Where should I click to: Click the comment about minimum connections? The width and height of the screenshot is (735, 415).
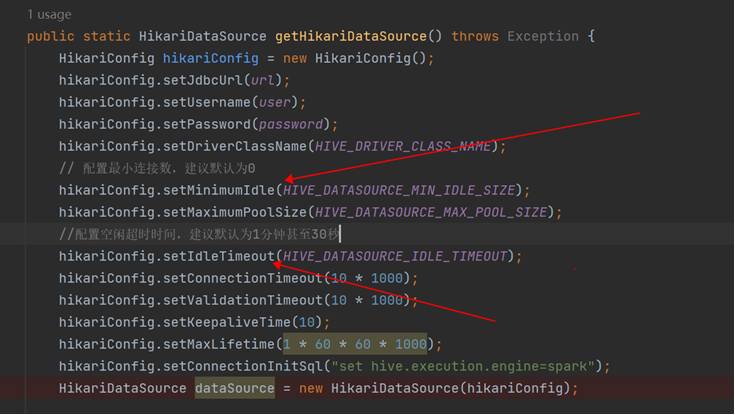(x=157, y=168)
